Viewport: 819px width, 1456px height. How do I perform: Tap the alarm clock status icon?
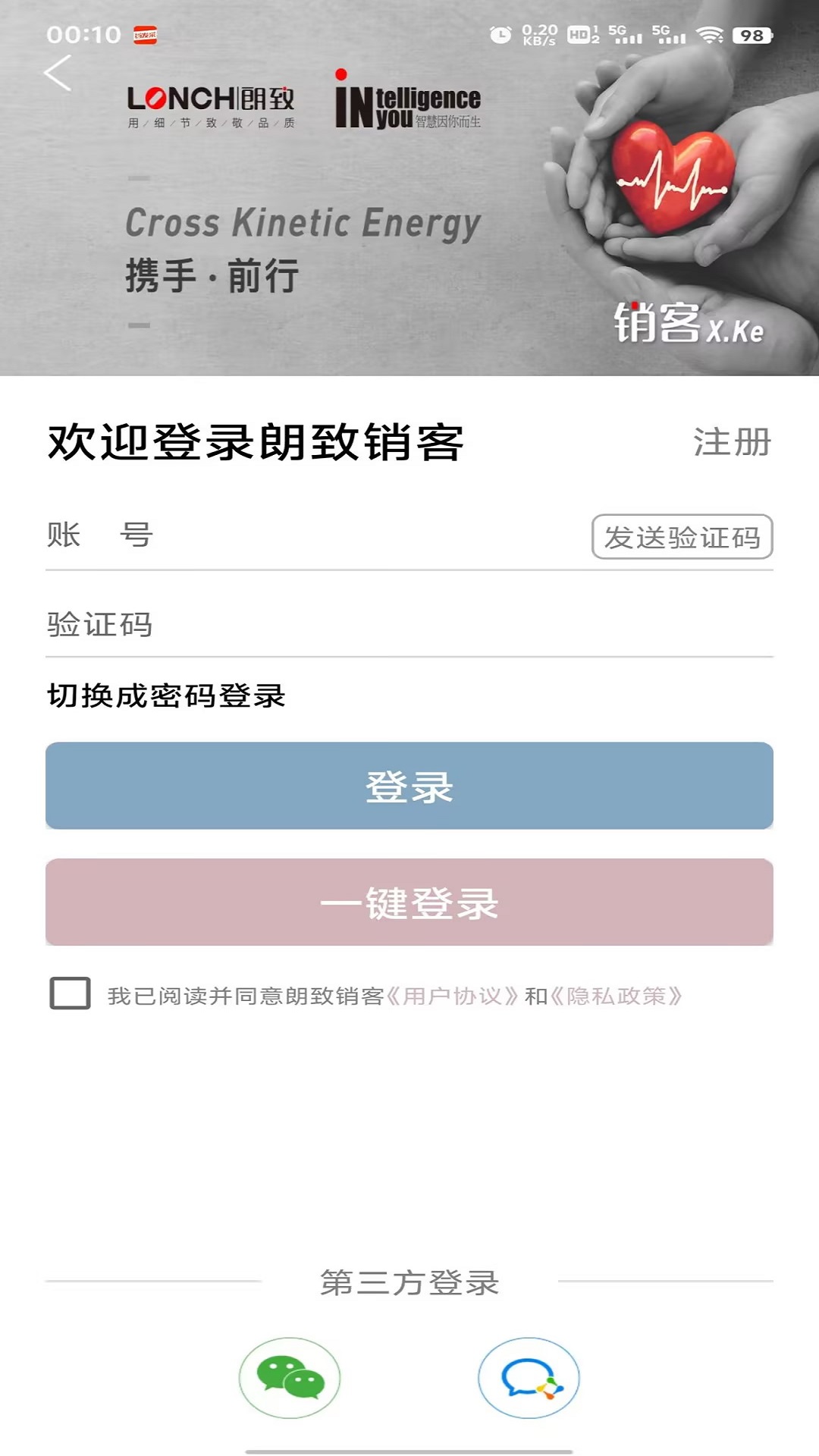point(500,35)
